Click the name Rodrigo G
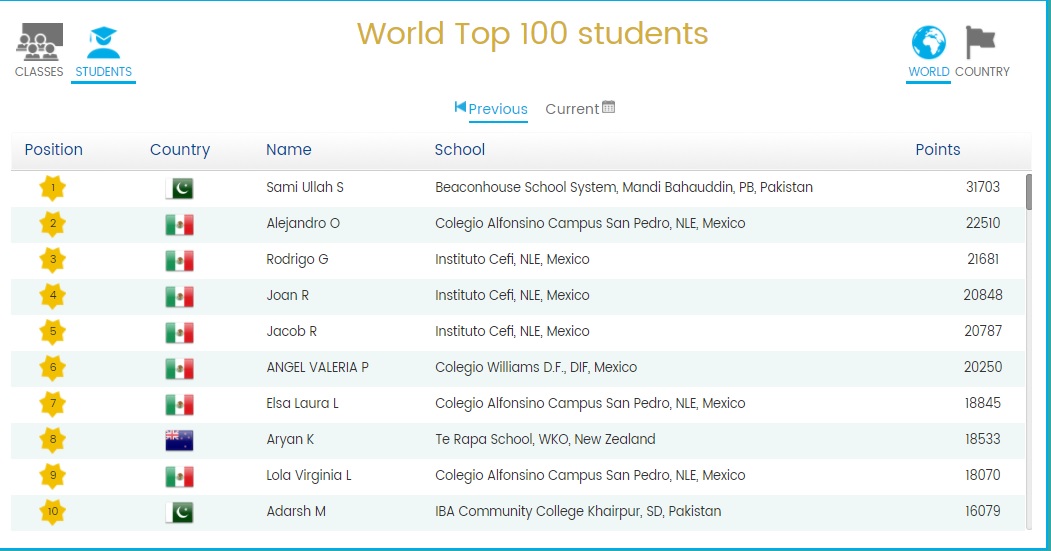This screenshot has height=551, width=1051. 297,259
